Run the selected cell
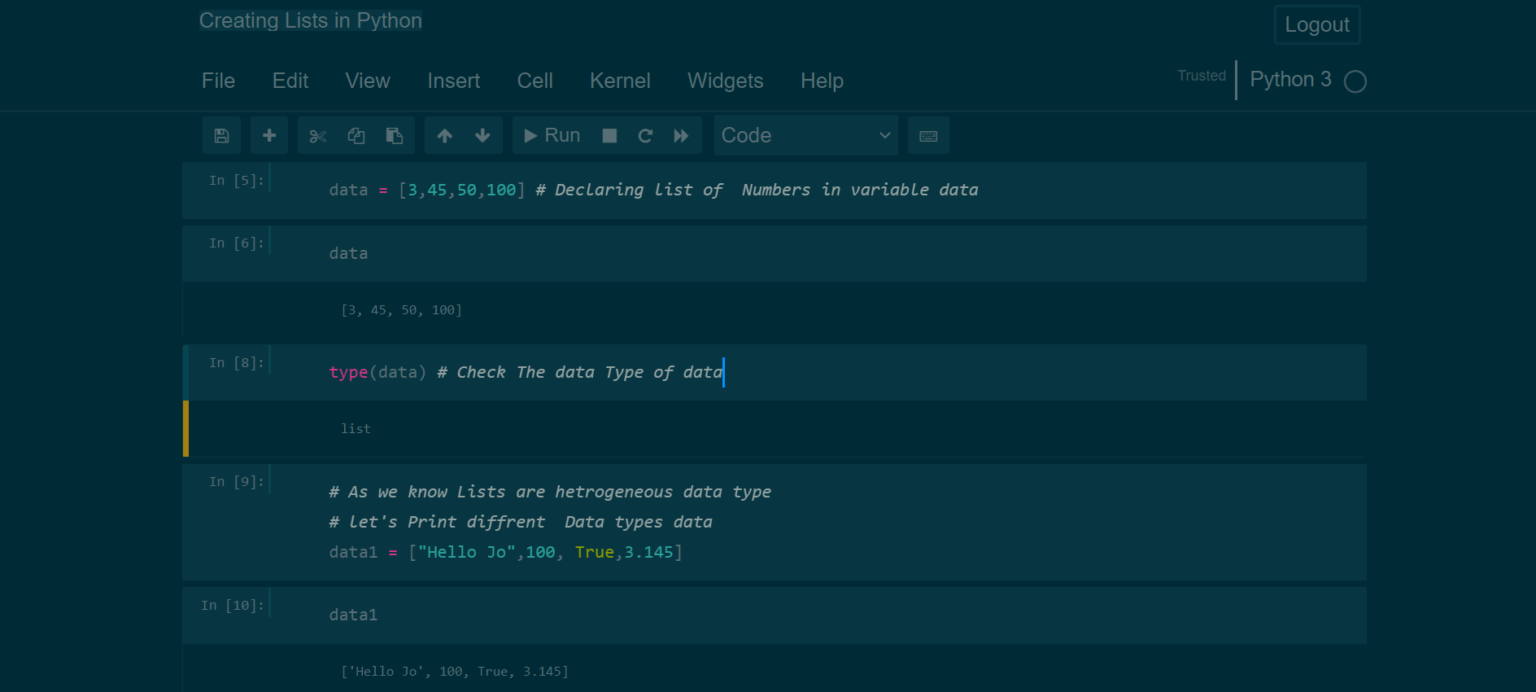The height and width of the screenshot is (692, 1536). [552, 136]
